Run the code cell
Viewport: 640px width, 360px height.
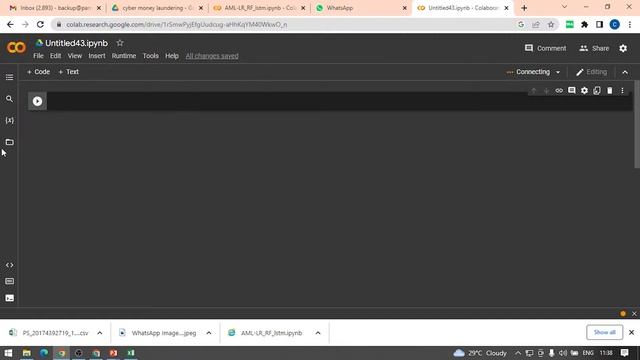[37, 101]
